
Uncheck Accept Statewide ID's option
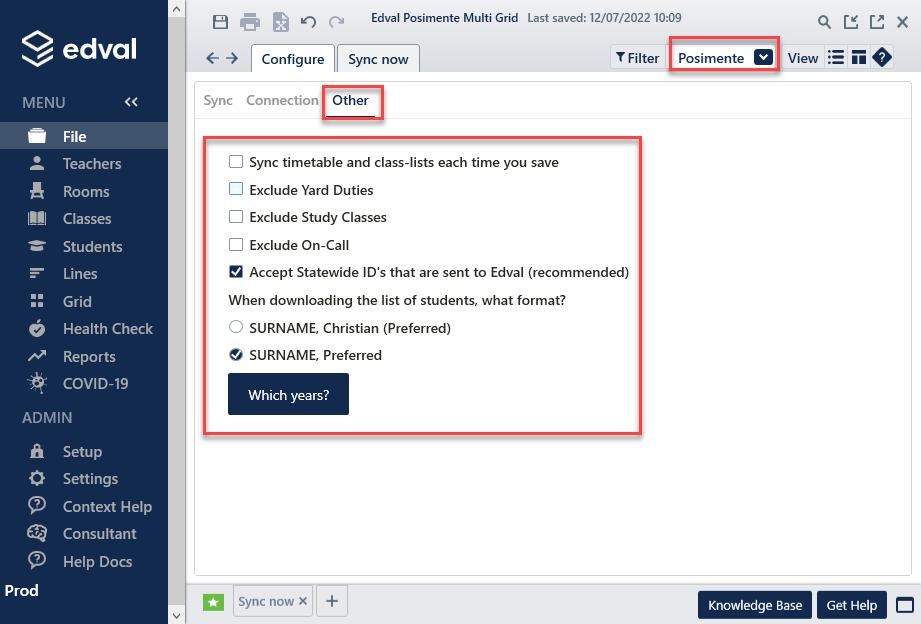[236, 271]
